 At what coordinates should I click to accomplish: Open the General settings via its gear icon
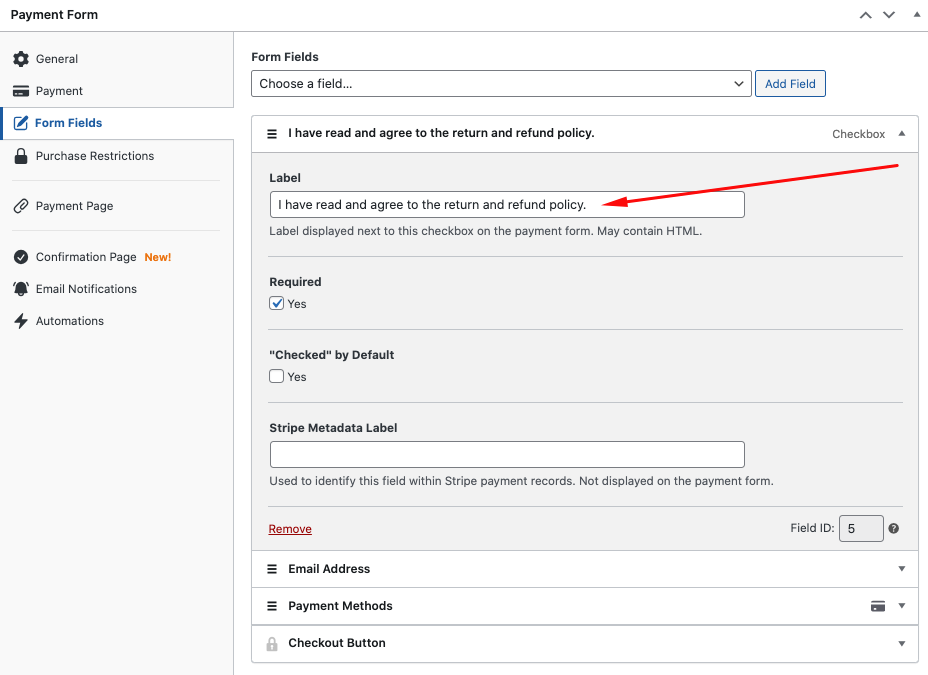[21, 58]
